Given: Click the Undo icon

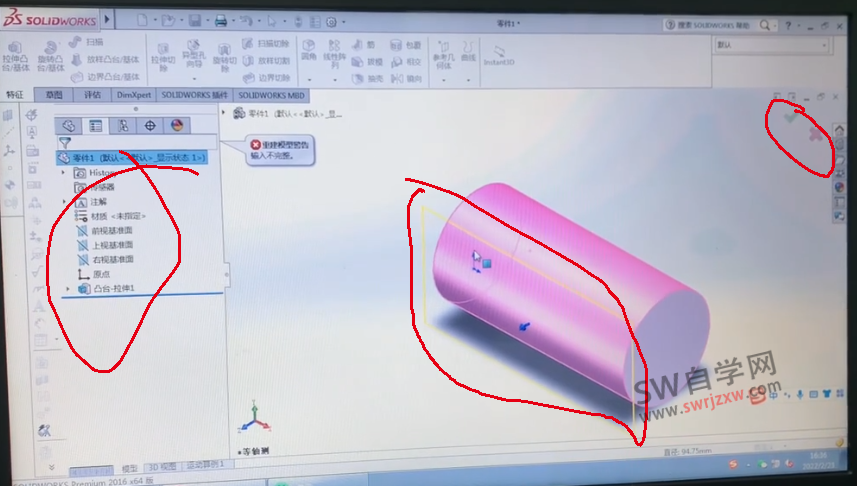Looking at the screenshot, I should tap(246, 21).
